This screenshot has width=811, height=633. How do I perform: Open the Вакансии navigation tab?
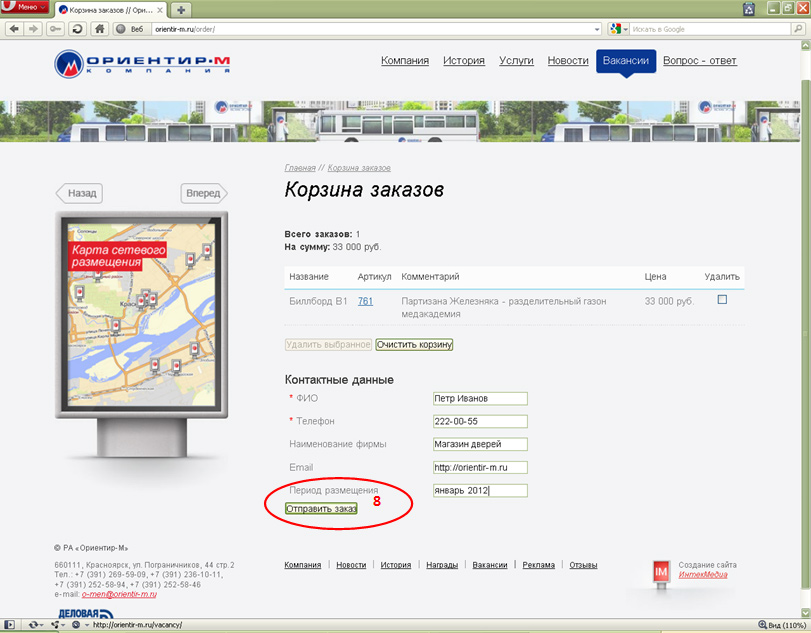click(626, 61)
